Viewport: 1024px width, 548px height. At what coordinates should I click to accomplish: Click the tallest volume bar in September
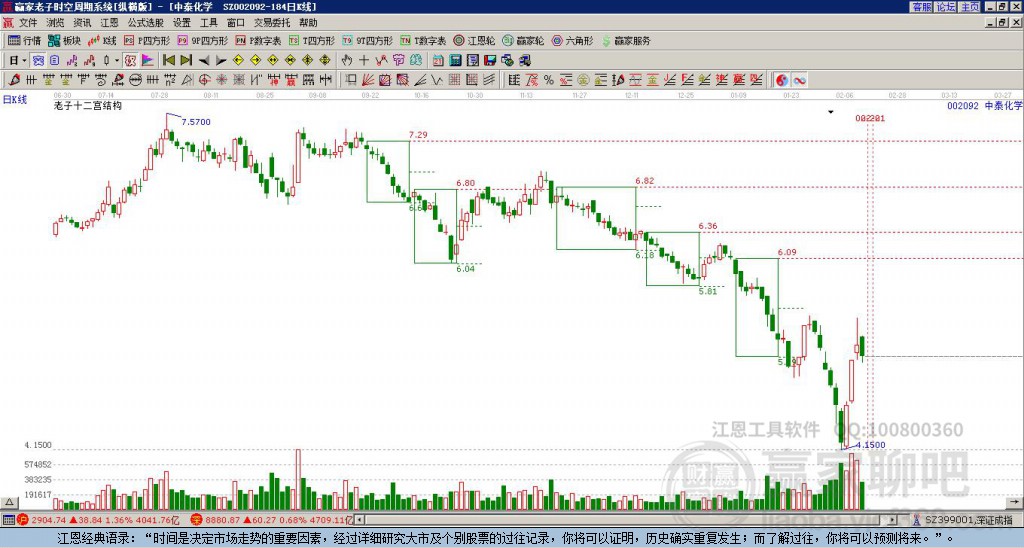[x=298, y=479]
